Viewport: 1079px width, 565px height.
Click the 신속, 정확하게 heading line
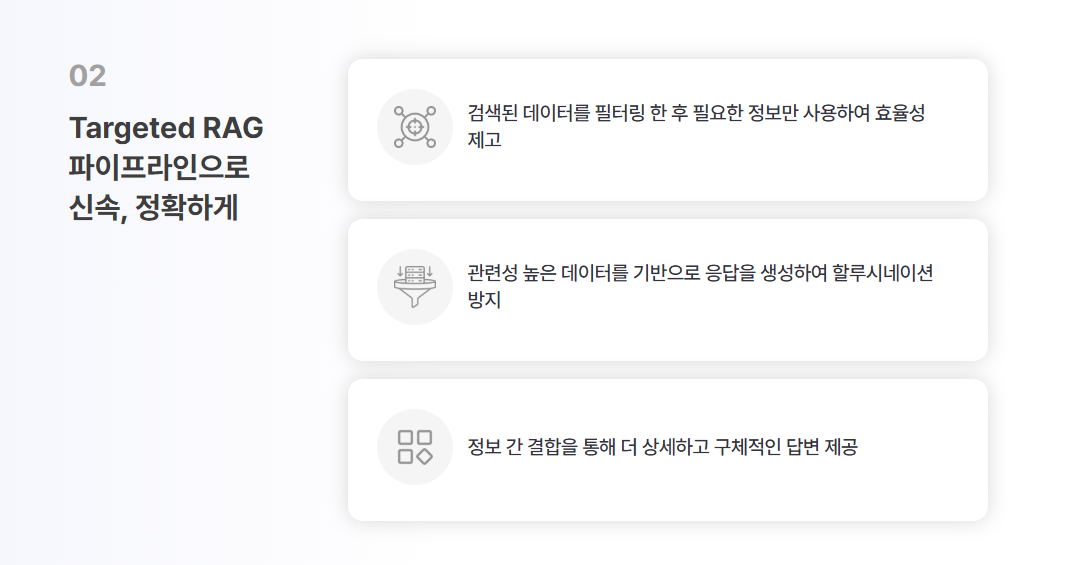point(153,207)
